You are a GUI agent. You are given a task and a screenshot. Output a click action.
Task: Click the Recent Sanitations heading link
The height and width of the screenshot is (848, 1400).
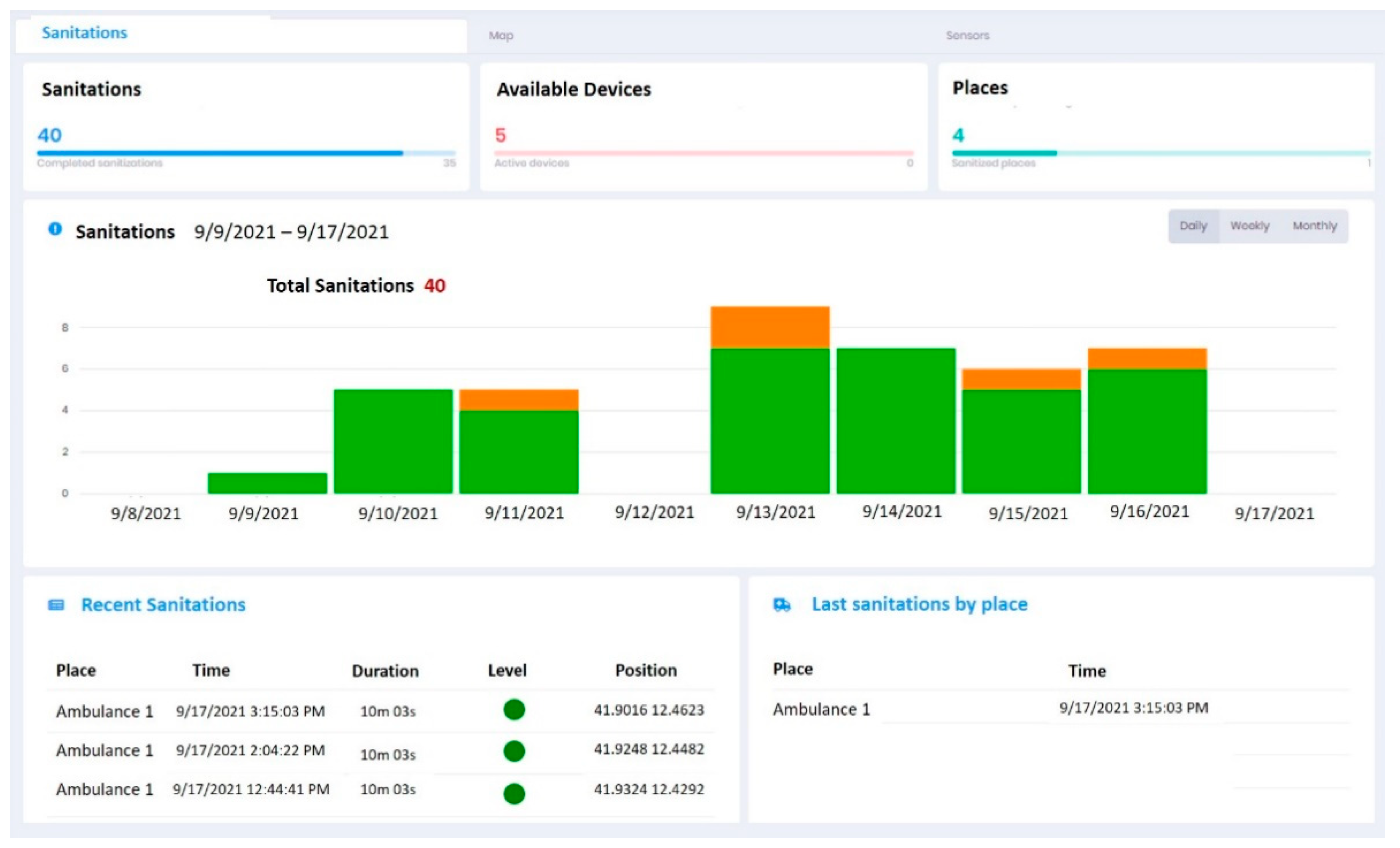(x=163, y=605)
